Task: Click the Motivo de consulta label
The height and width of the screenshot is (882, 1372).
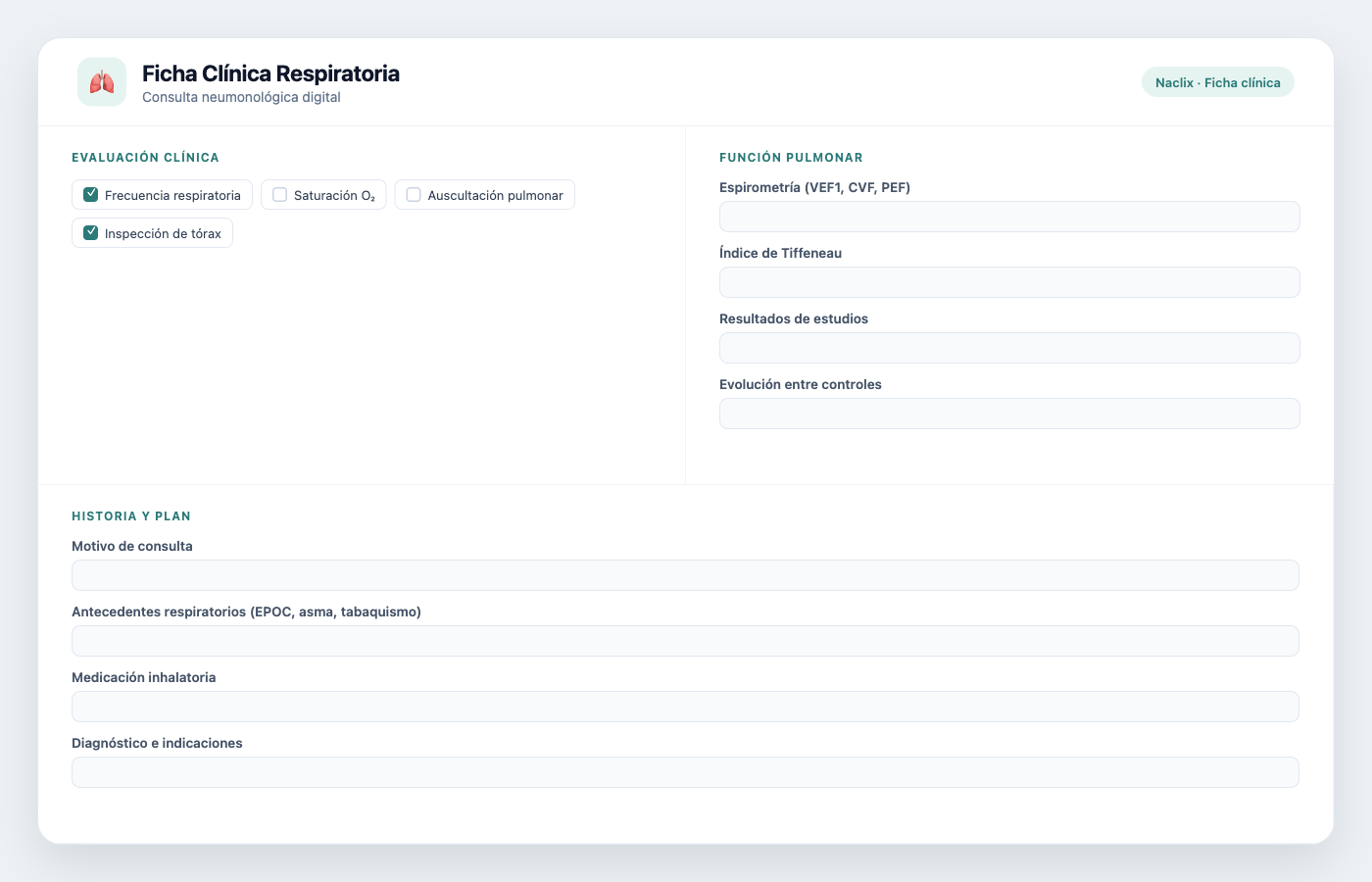Action: pyautogui.click(x=132, y=546)
